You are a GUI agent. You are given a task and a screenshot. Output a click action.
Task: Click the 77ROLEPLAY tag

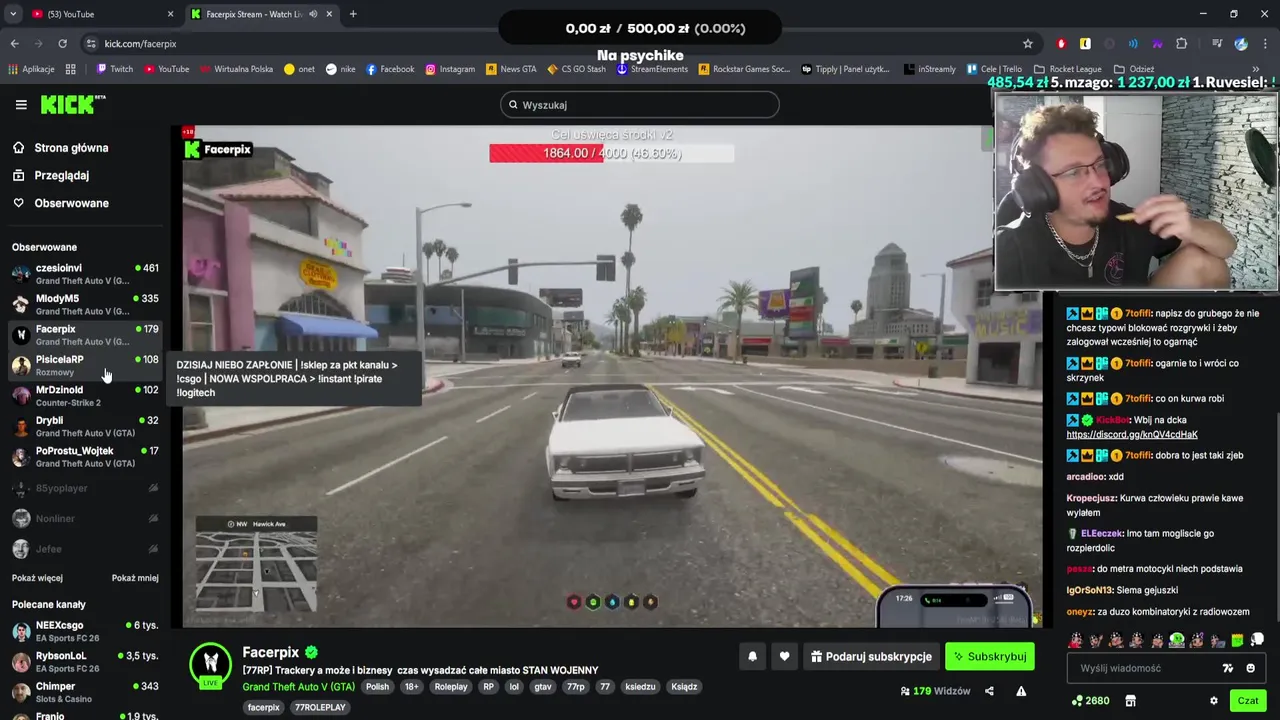(320, 708)
